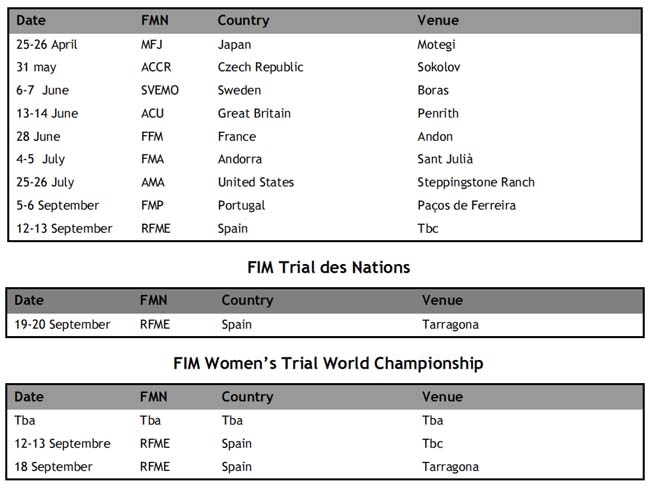Click the Venue header in the first table
650x487 pixels.
[x=438, y=20]
